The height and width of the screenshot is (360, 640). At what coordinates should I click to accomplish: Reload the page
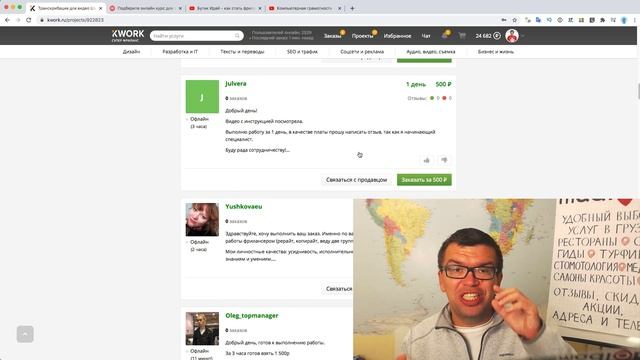[x=29, y=20]
